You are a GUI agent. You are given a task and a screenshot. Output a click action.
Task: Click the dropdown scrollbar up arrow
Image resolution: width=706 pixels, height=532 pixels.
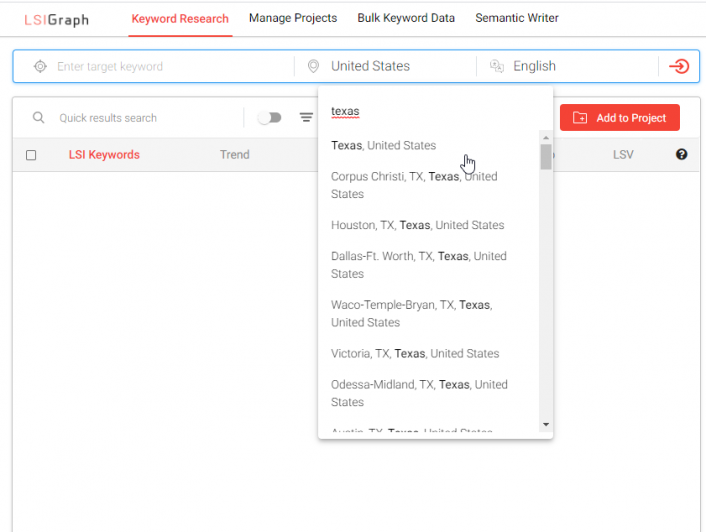click(x=546, y=138)
